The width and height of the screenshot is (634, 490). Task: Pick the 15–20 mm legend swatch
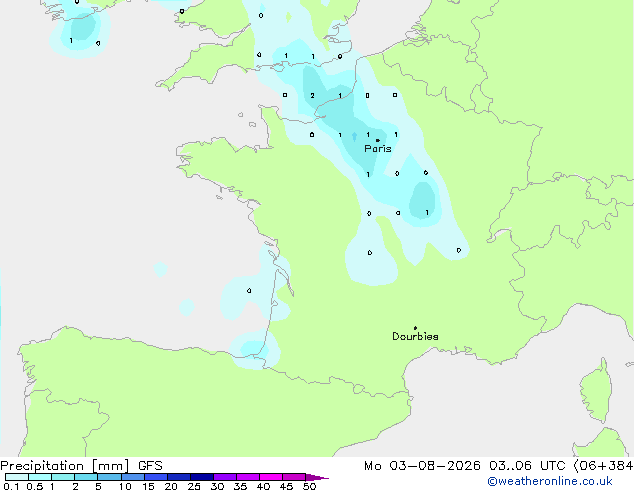tap(156, 477)
